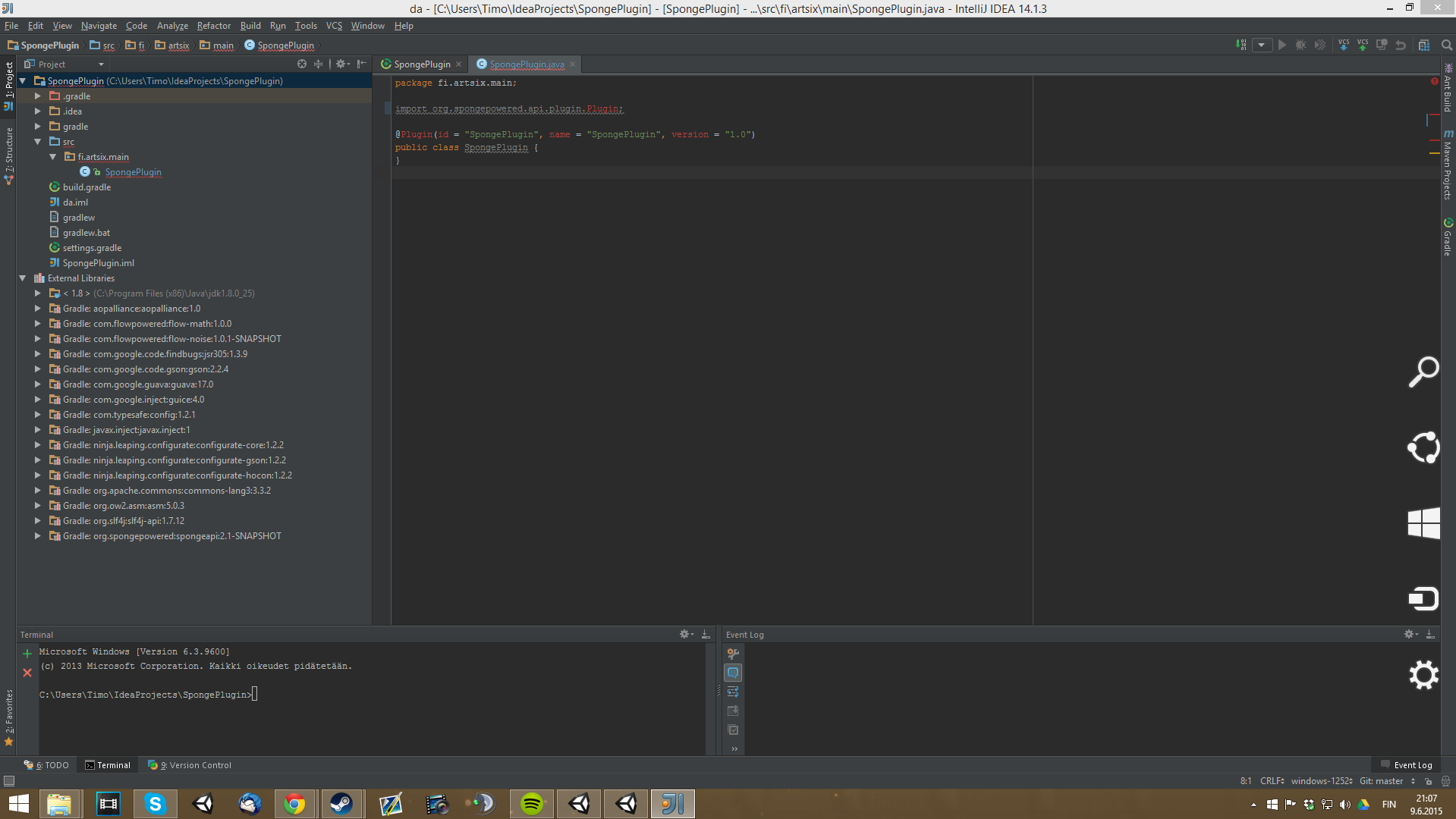Click the Search Everywhere magnifier in toolbar
Screen dimensions: 1456x819
point(1447,45)
